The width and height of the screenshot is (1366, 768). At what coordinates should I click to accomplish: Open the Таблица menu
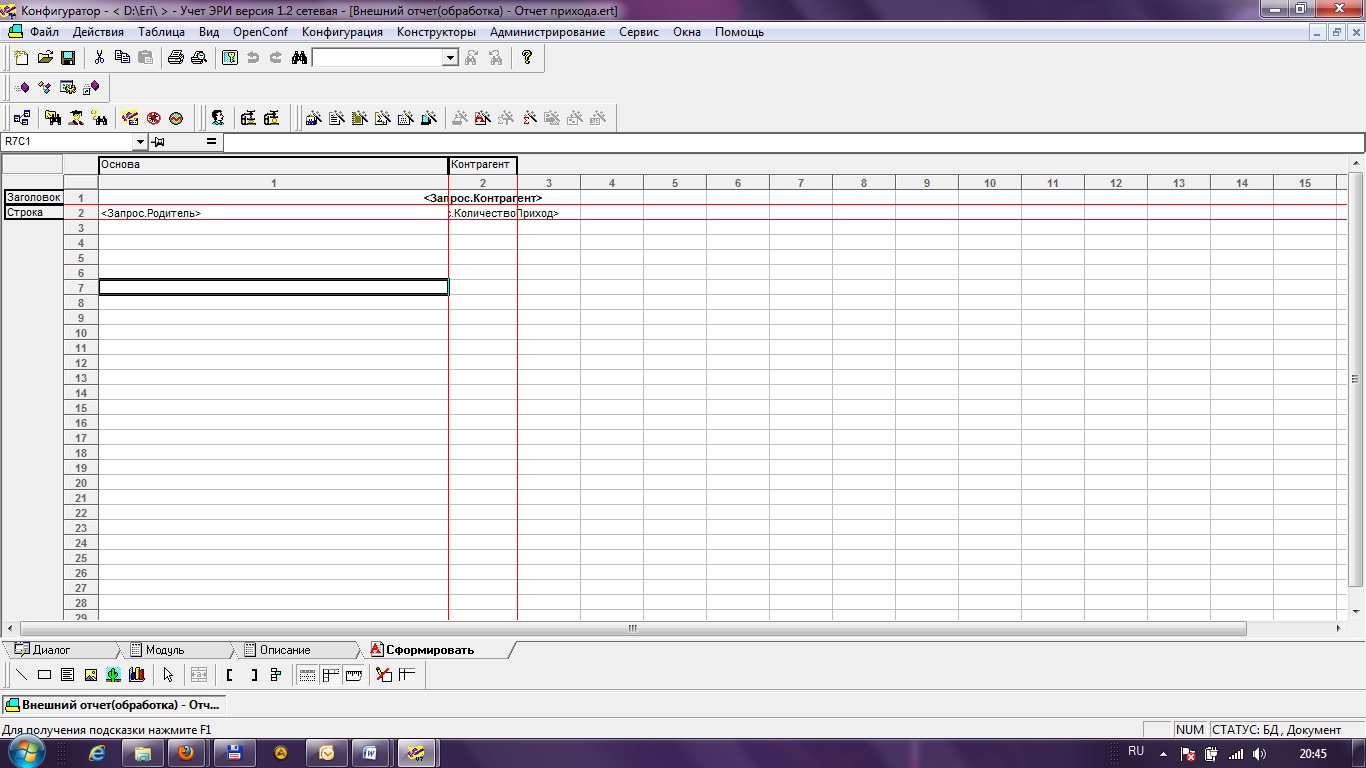[161, 32]
